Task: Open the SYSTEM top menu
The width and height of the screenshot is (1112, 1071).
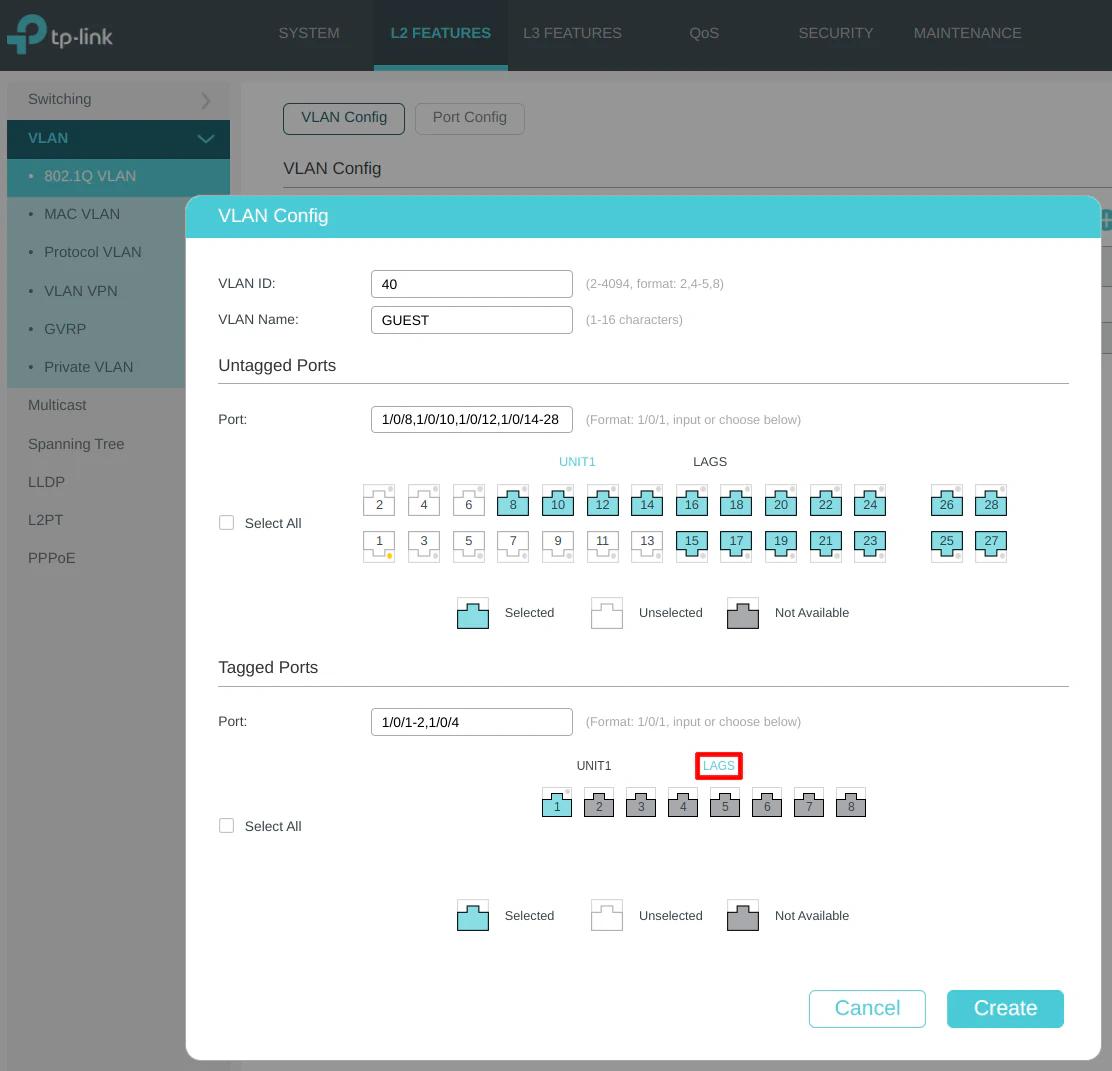Action: (308, 33)
